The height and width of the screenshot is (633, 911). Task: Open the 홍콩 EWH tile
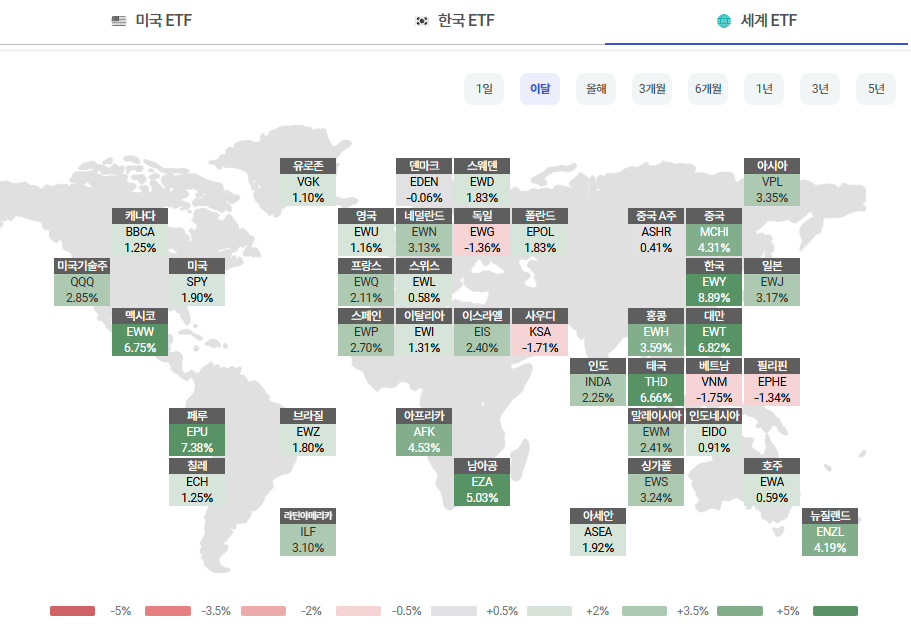coord(656,332)
